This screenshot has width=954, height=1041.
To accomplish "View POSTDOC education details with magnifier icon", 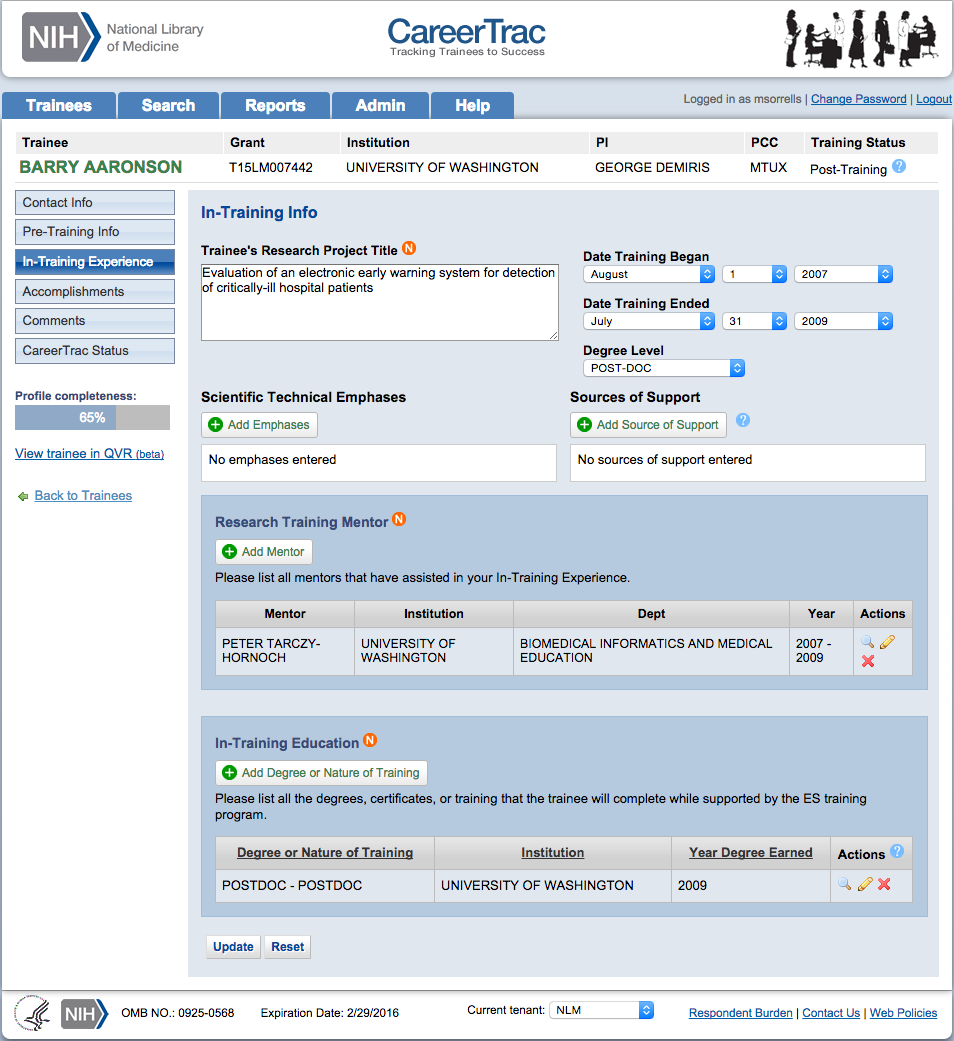I will click(845, 884).
